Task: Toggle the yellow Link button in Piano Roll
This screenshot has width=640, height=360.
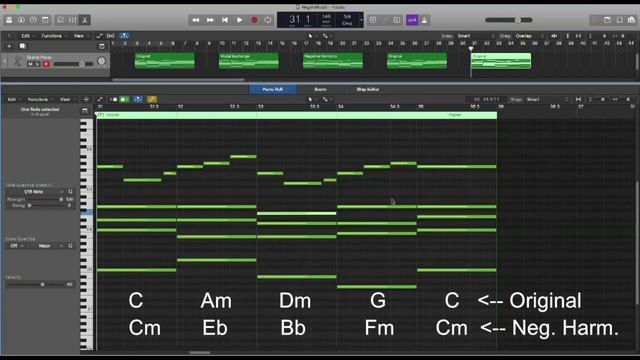Action: tap(152, 99)
